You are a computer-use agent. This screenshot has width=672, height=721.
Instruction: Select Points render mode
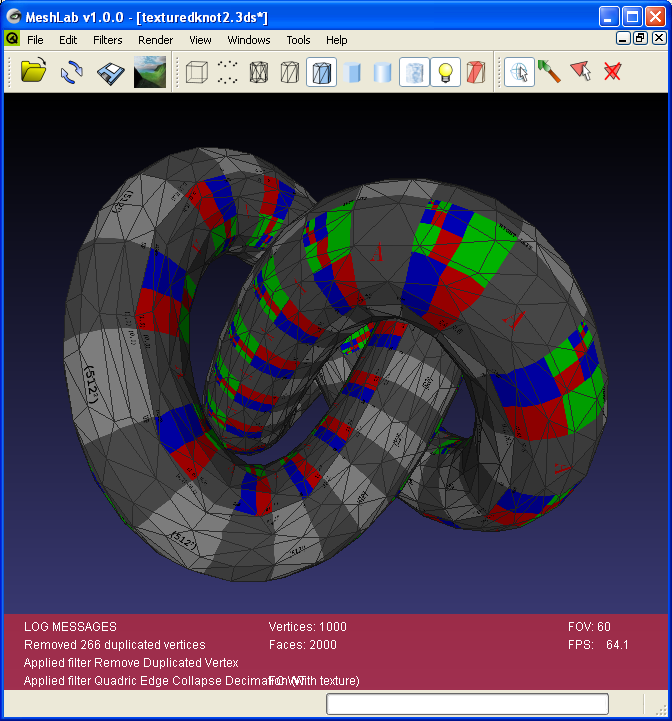pos(228,72)
